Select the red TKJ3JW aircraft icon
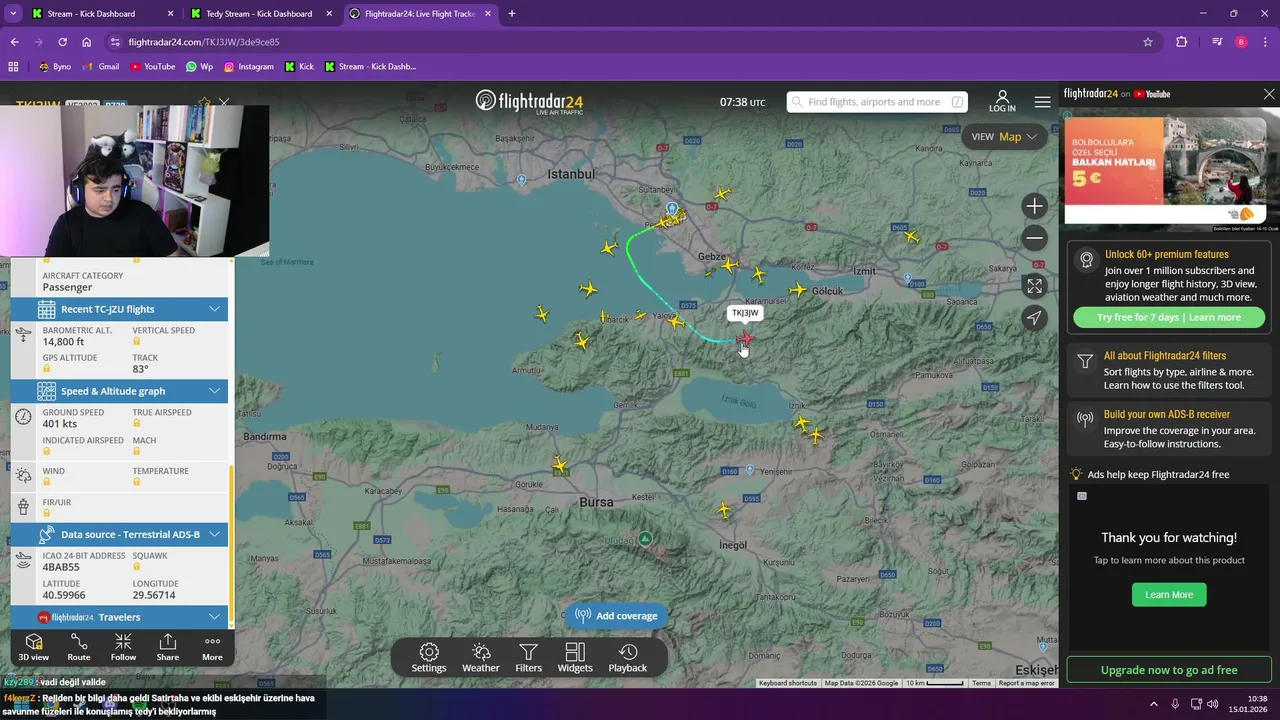Viewport: 1280px width, 720px height. pos(745,340)
